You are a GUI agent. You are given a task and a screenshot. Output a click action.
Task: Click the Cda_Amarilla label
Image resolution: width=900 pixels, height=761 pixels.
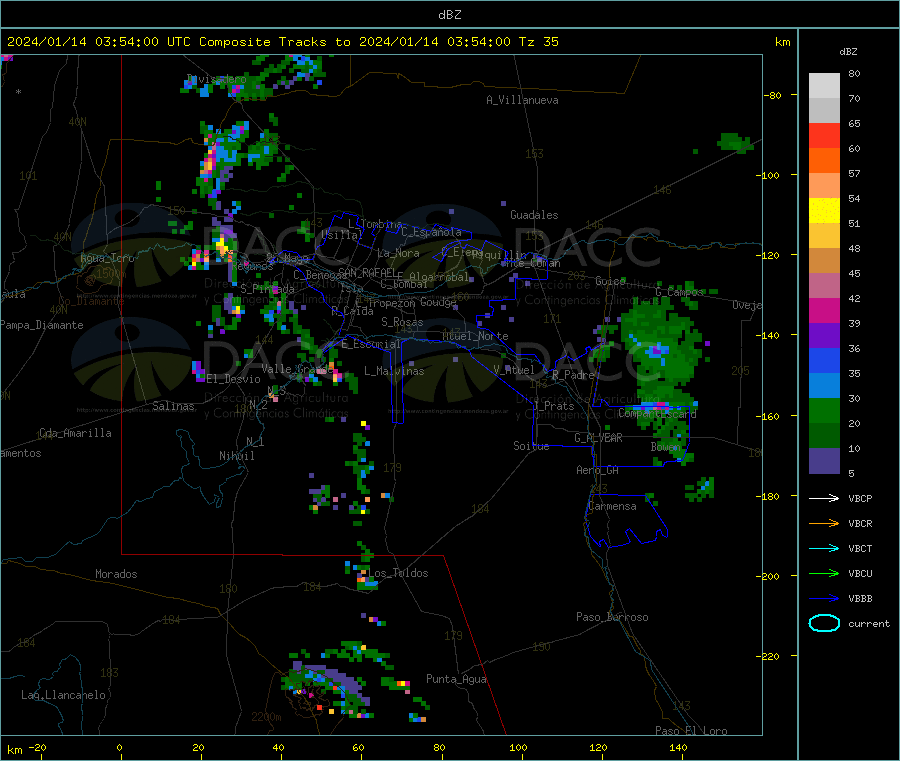75,433
